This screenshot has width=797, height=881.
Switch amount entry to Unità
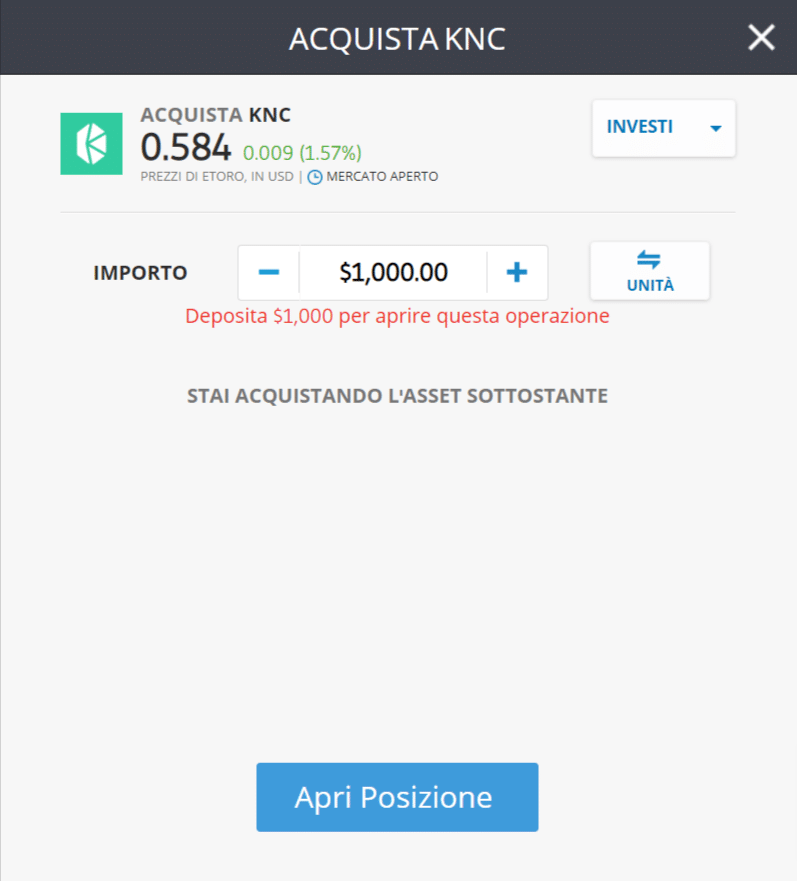tap(650, 271)
